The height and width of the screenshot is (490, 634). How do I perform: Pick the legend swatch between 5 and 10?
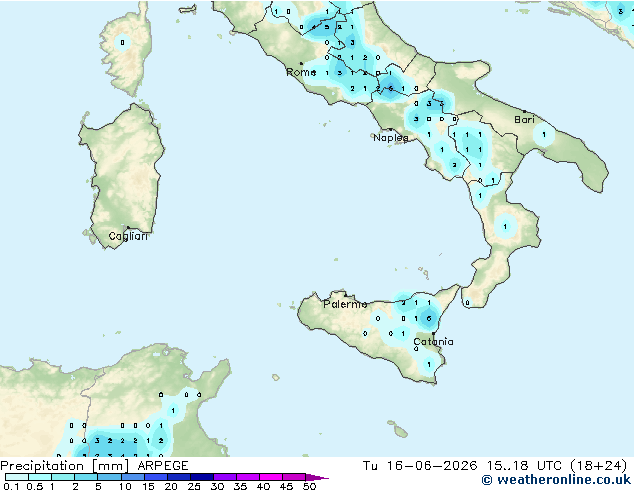(109, 477)
